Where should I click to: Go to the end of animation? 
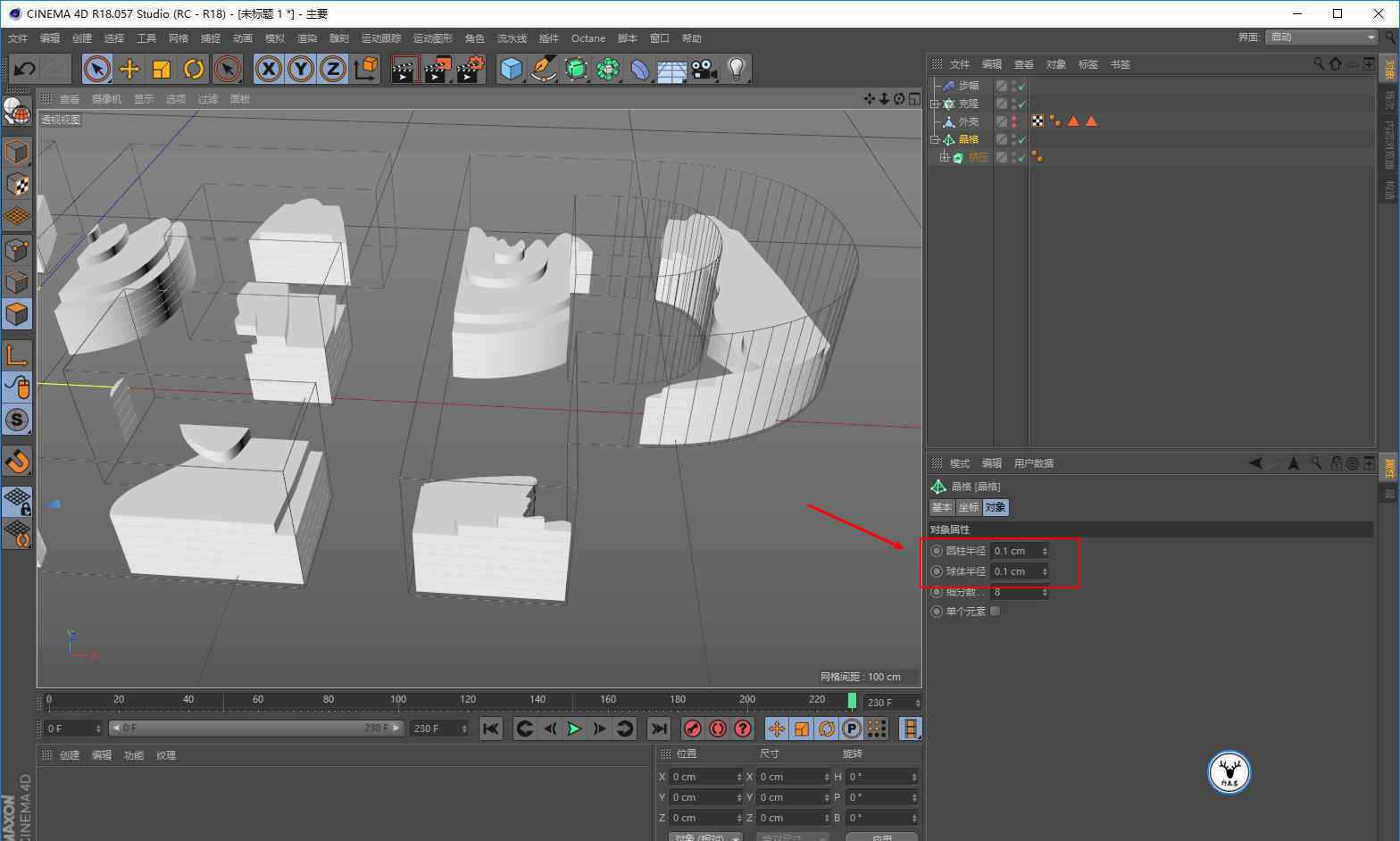click(x=658, y=729)
